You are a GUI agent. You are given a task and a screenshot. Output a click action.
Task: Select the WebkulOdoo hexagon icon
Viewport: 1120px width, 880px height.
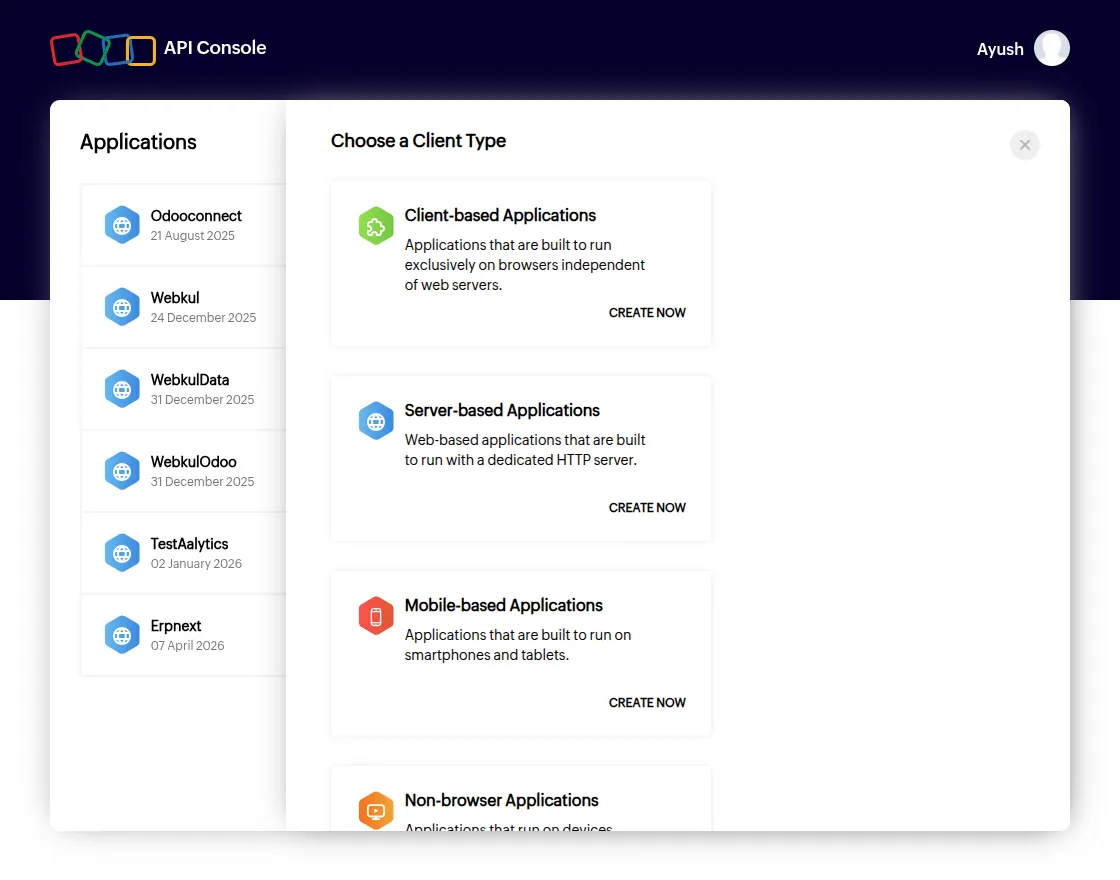122,471
